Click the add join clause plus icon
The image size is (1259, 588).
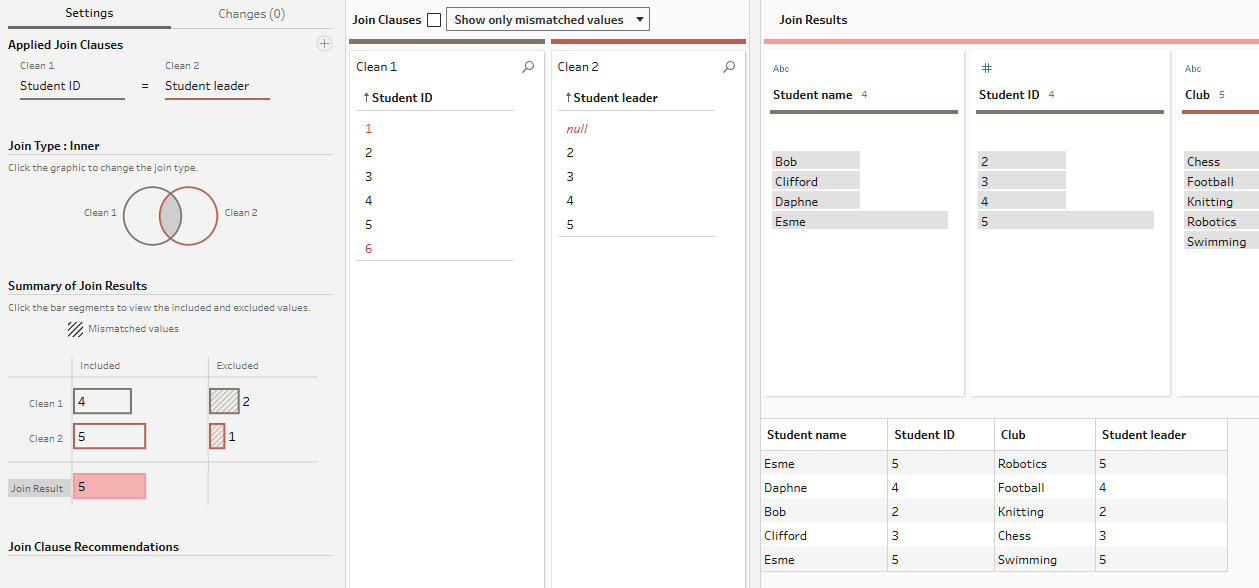click(x=324, y=44)
